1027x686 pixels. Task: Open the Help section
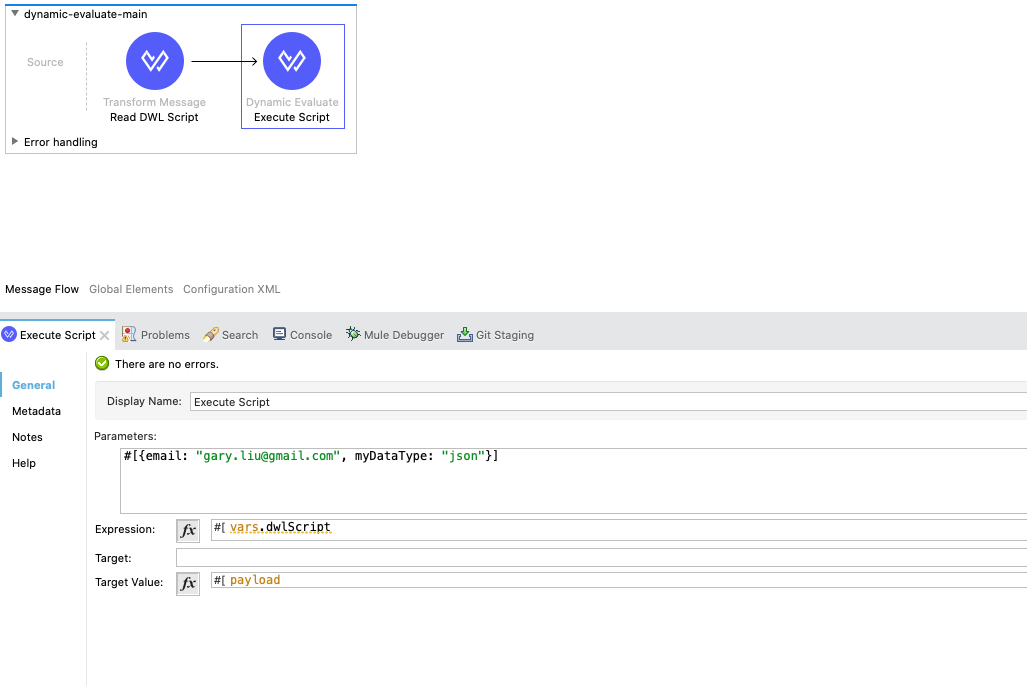point(24,463)
